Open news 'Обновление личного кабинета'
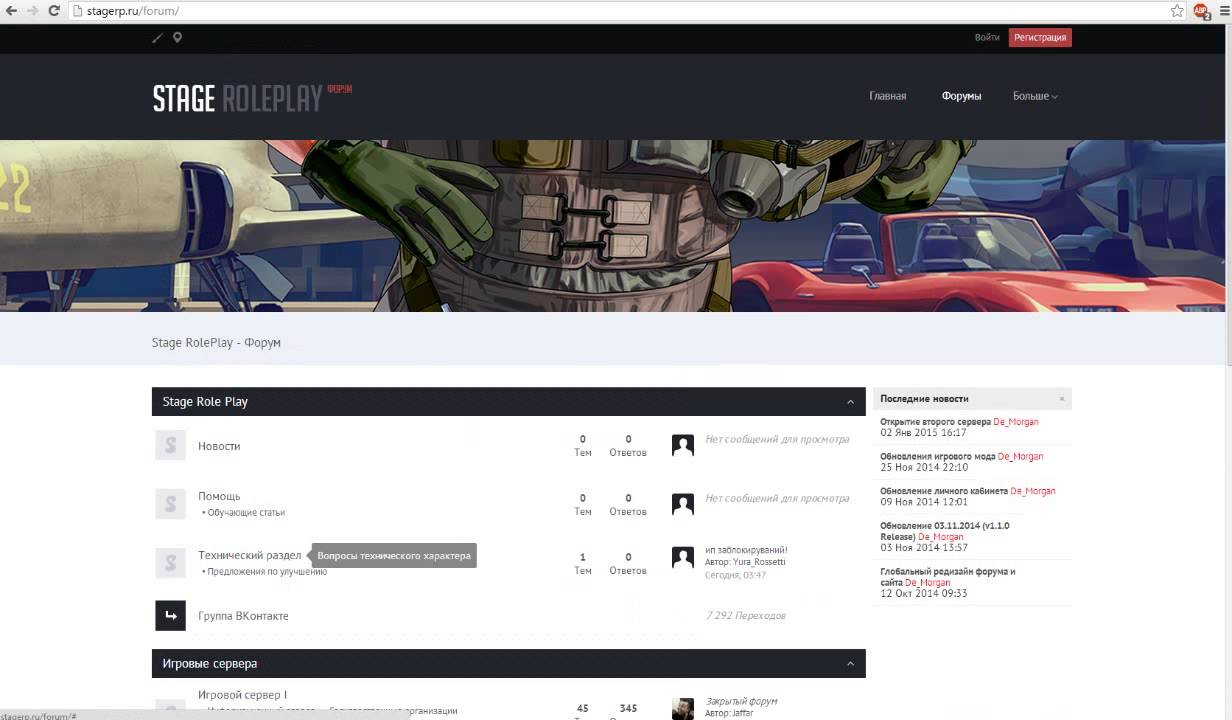This screenshot has width=1232, height=720. click(x=944, y=491)
